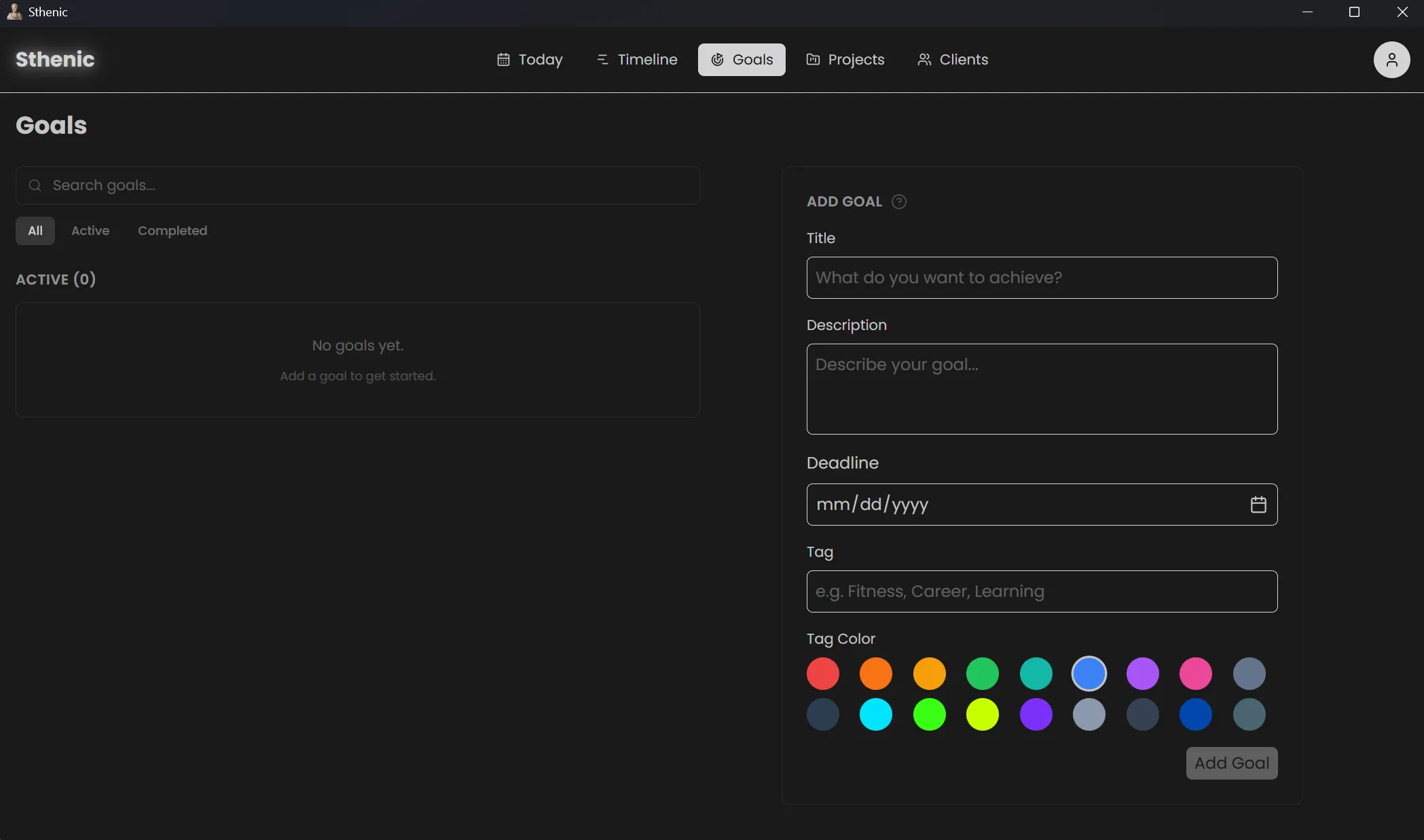This screenshot has width=1424, height=840.
Task: Open the Clients tab
Action: click(953, 60)
